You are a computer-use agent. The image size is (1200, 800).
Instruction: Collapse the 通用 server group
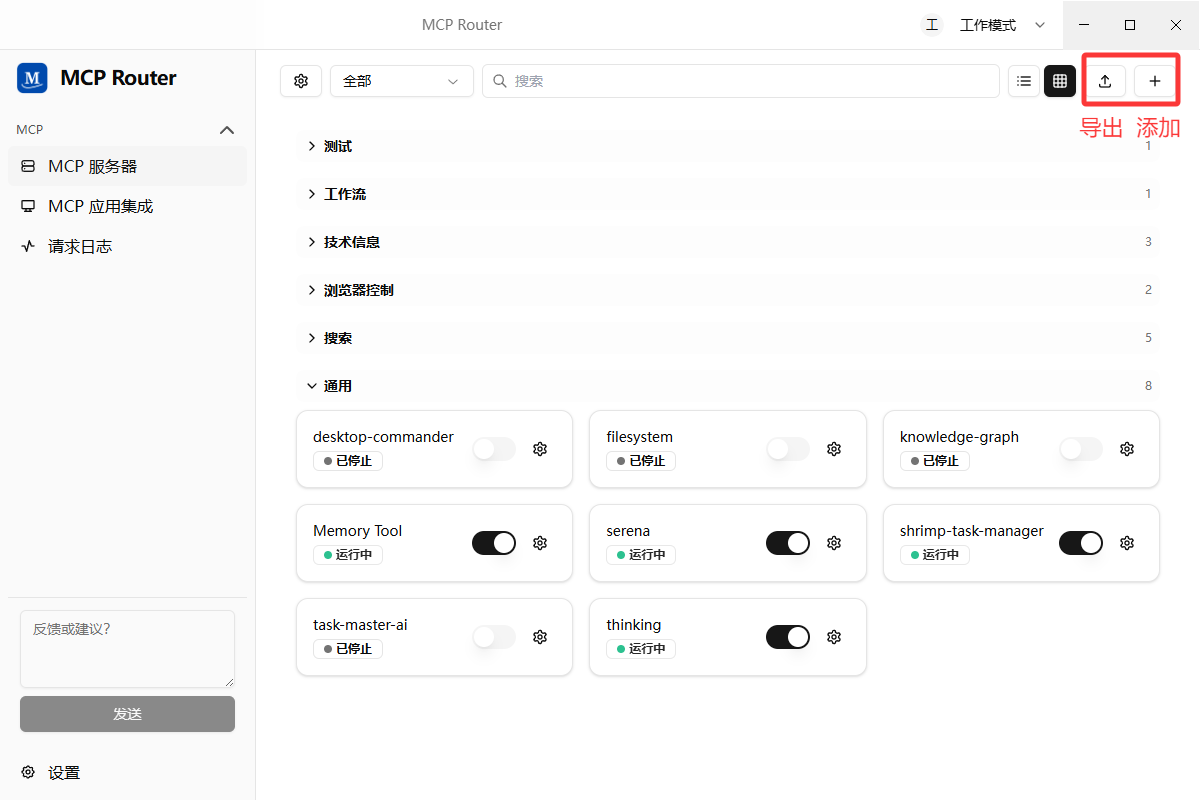[x=730, y=386]
